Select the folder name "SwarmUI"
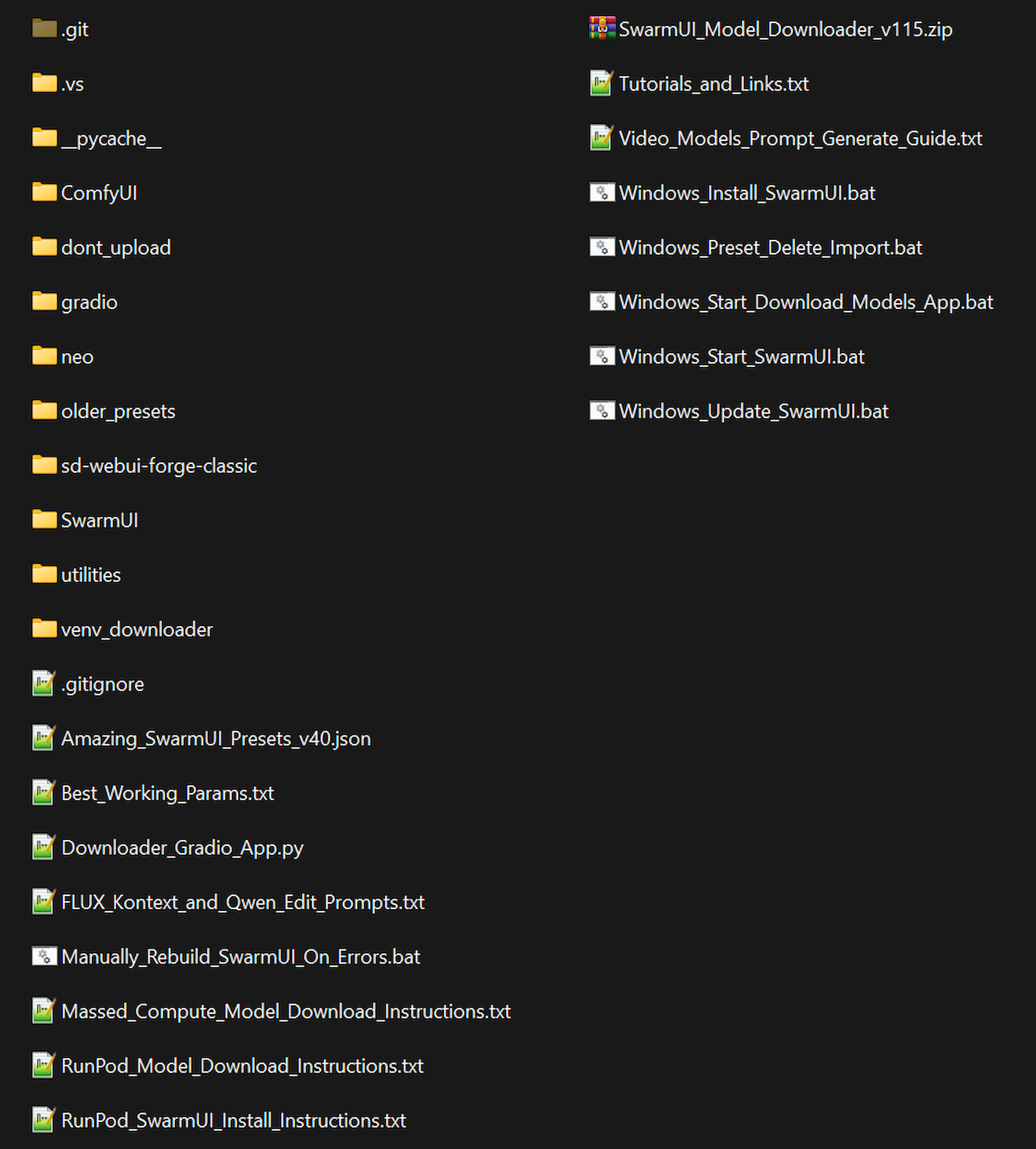The image size is (1036, 1149). (x=99, y=521)
